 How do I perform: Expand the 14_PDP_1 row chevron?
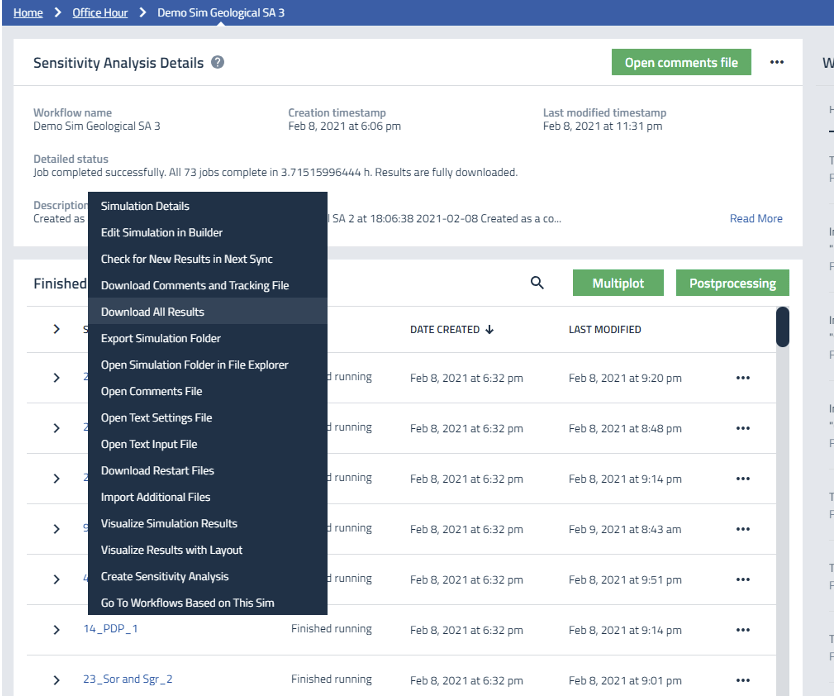pyautogui.click(x=57, y=629)
